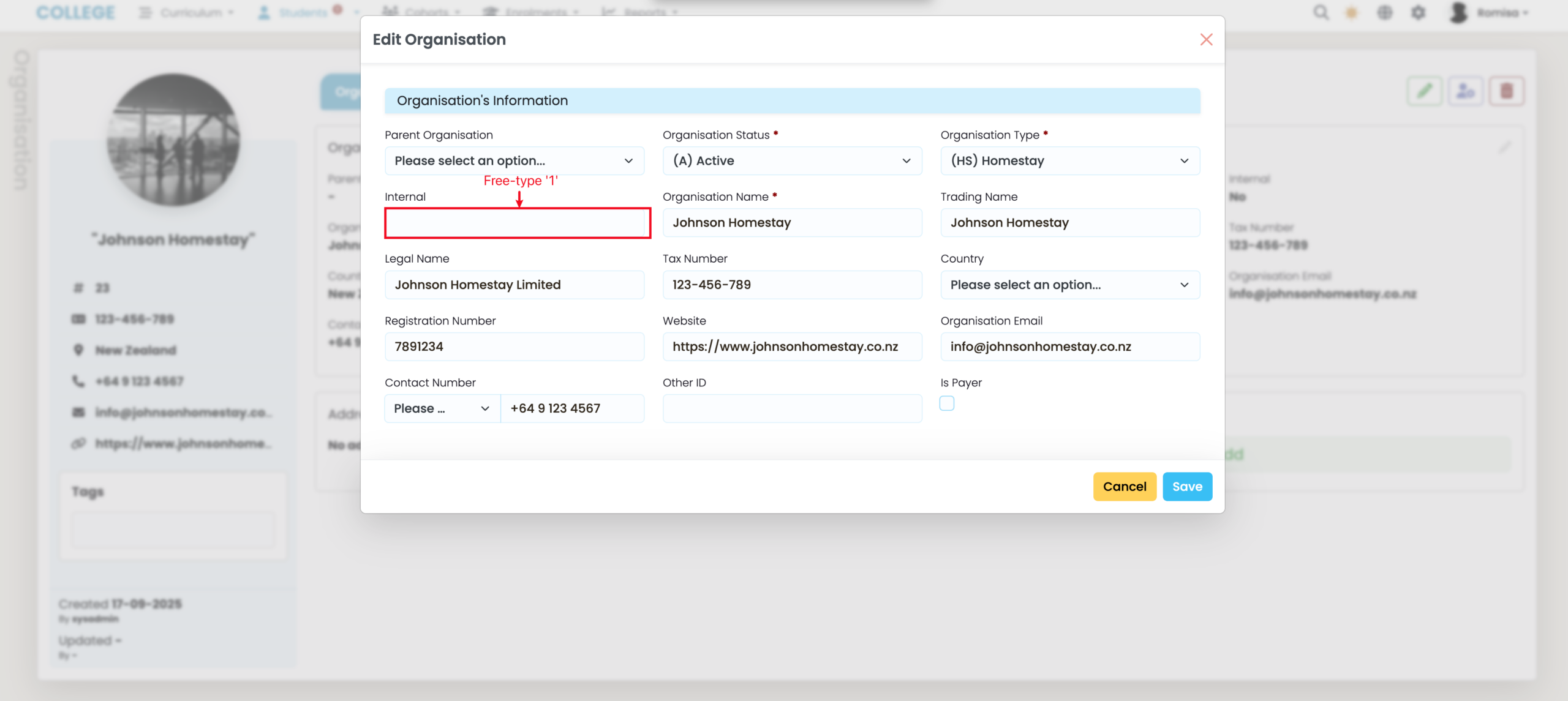Click the search magnifier icon

[x=1321, y=12]
